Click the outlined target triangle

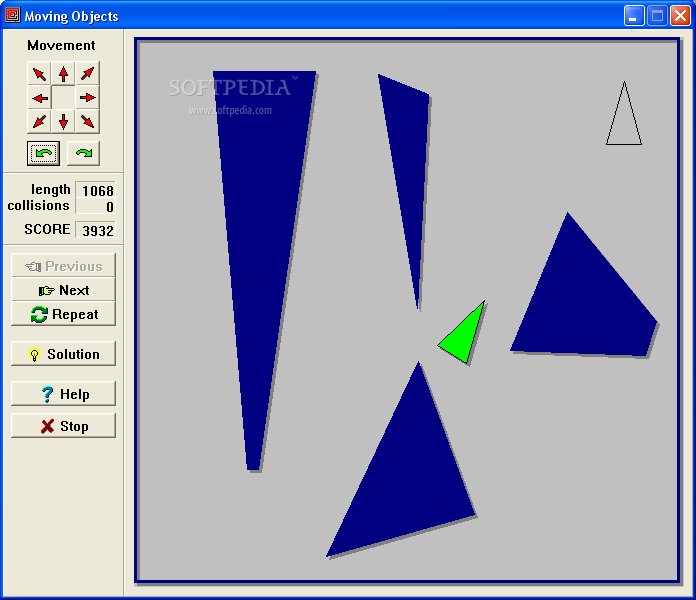pyautogui.click(x=624, y=121)
